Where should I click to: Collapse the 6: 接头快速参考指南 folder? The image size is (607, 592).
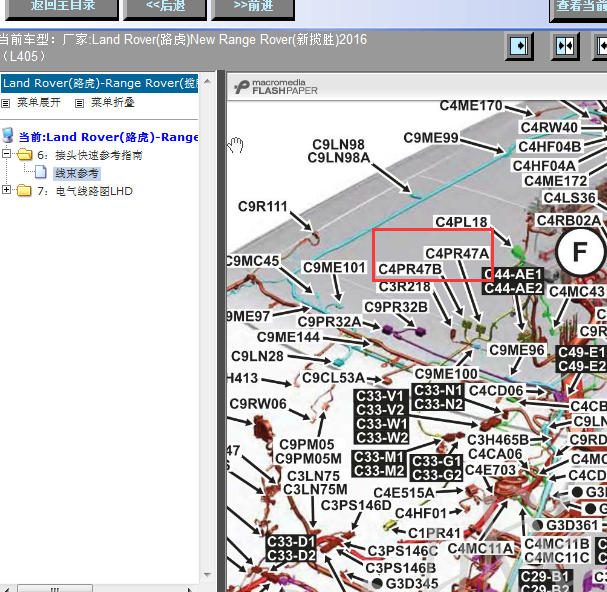tap(6, 153)
